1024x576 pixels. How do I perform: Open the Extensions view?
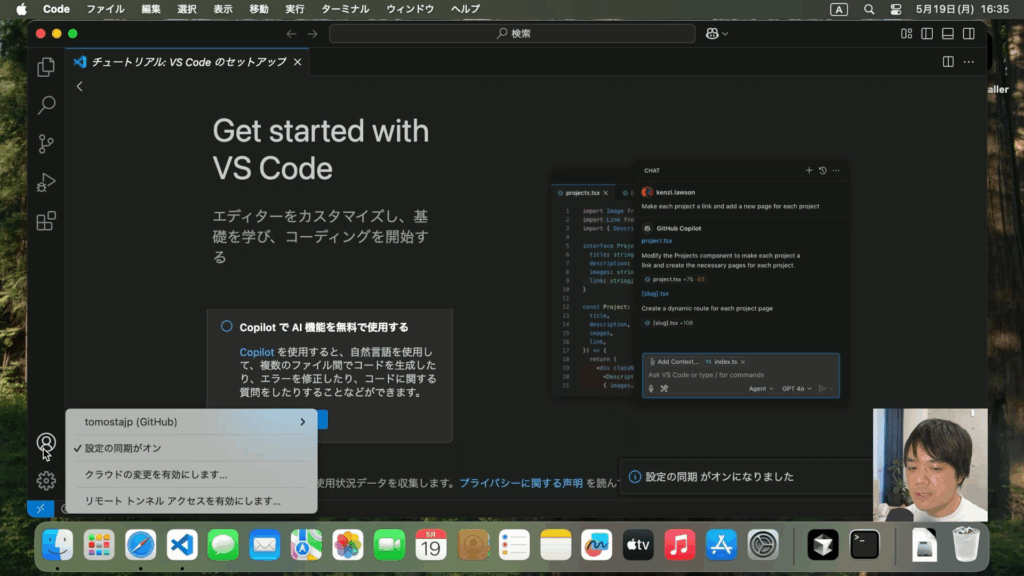click(x=46, y=221)
